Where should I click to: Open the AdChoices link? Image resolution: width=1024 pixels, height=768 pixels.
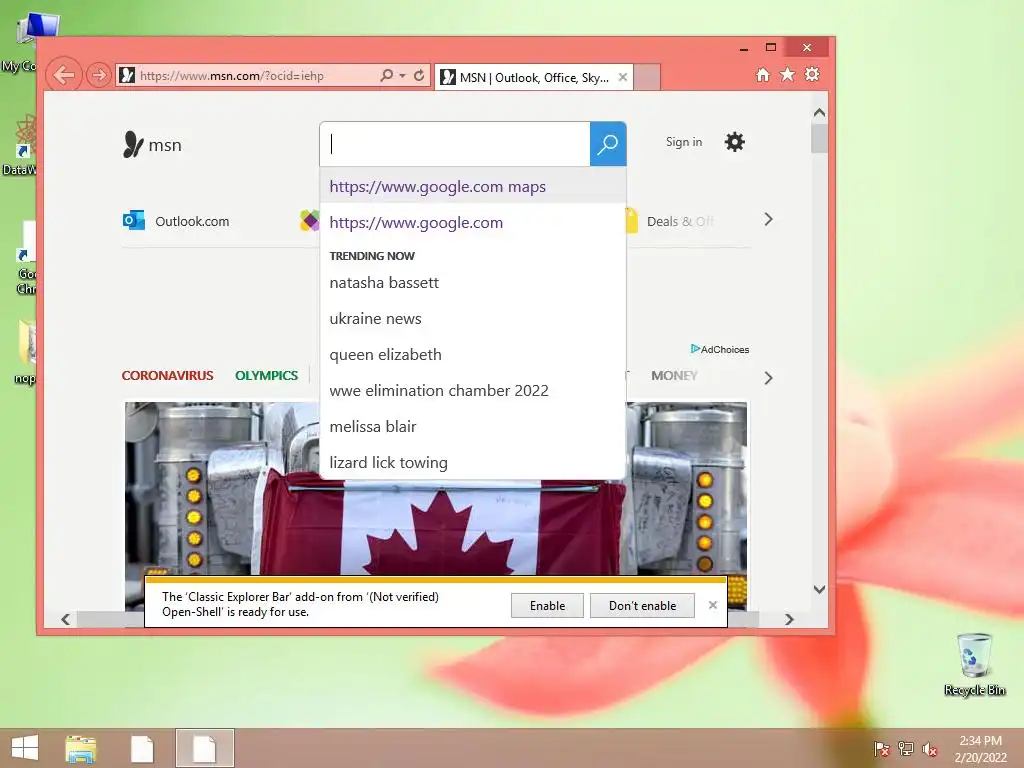(720, 349)
